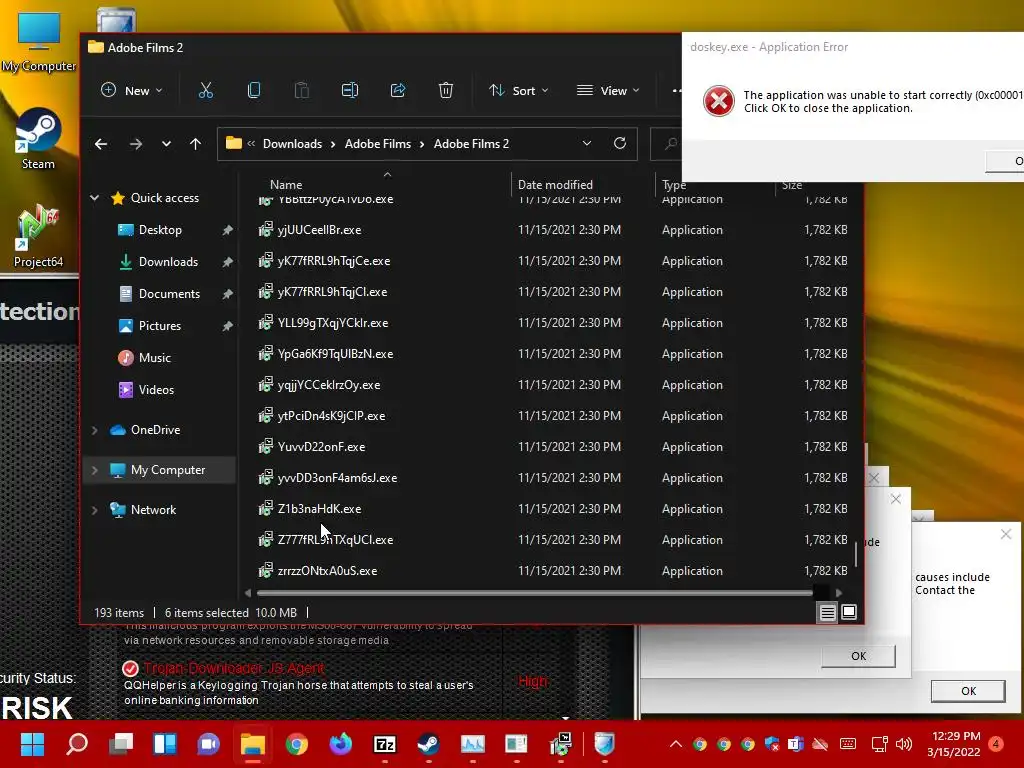Select file zrrzzONtxA0uS.exe
The image size is (1024, 768).
pos(327,571)
